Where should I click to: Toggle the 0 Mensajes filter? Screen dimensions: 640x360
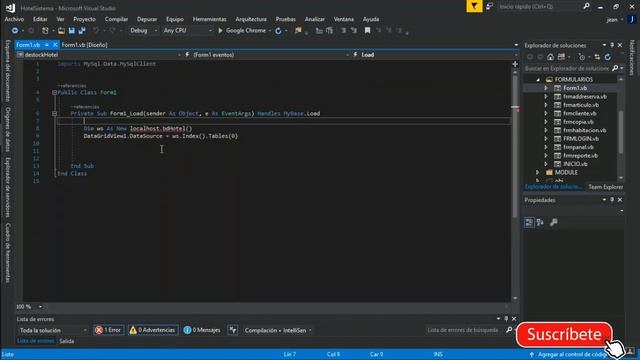[202, 330]
